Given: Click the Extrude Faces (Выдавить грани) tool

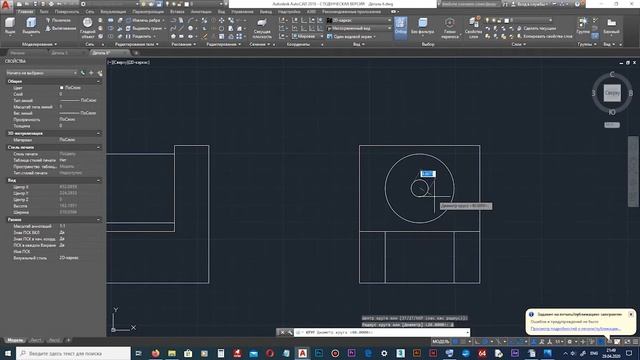Looking at the screenshot, I should 144,28.
